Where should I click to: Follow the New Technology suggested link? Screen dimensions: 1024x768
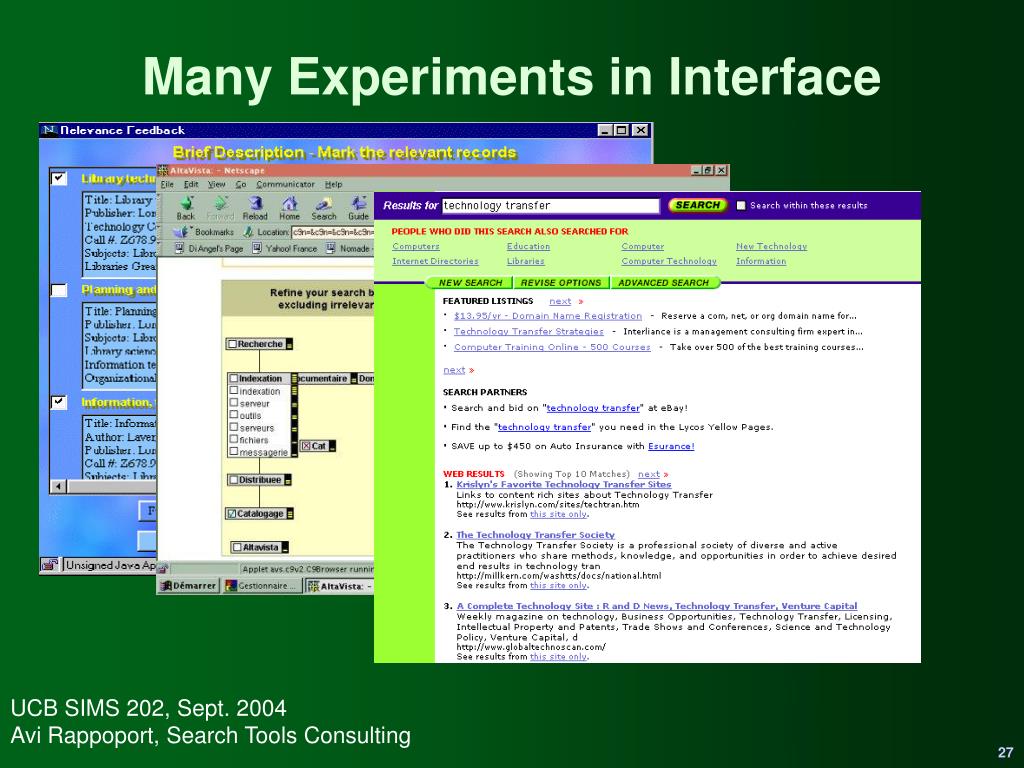tap(771, 246)
